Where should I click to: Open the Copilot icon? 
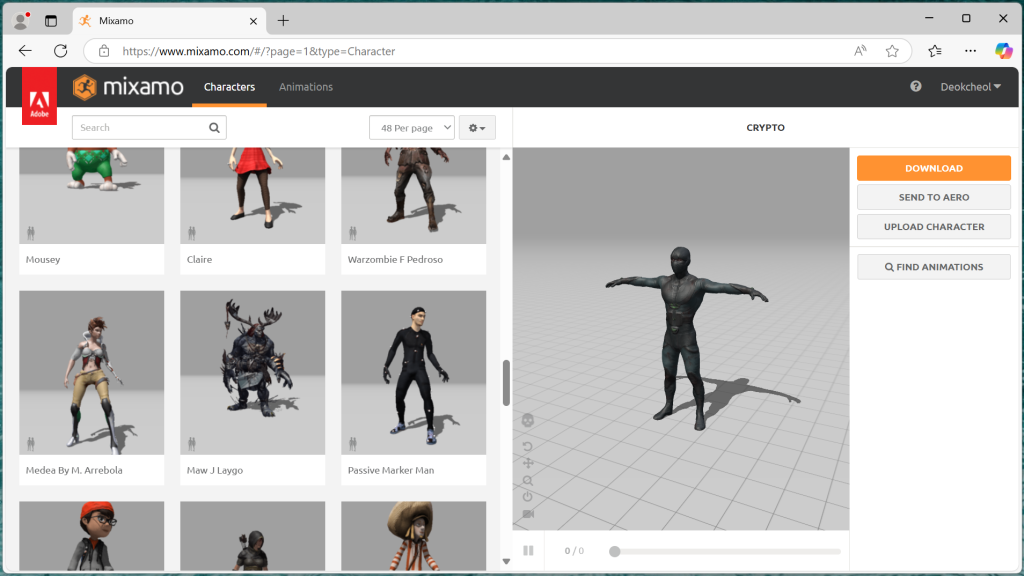pos(1004,51)
